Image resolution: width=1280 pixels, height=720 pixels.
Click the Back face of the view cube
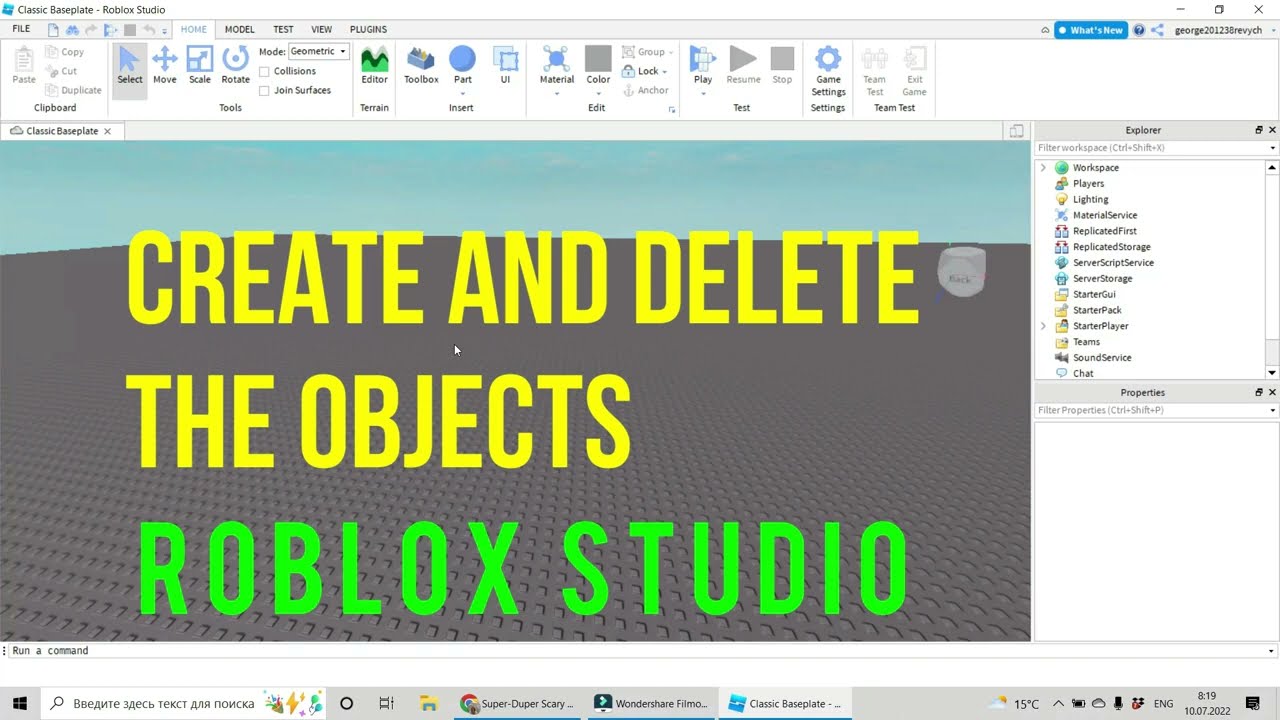tap(960, 279)
